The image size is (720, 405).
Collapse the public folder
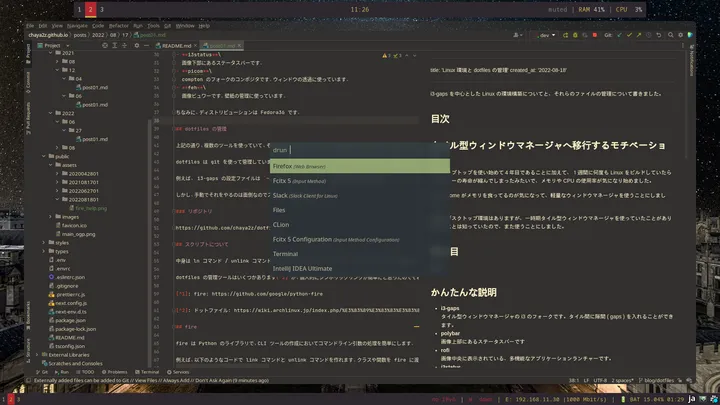(x=44, y=156)
